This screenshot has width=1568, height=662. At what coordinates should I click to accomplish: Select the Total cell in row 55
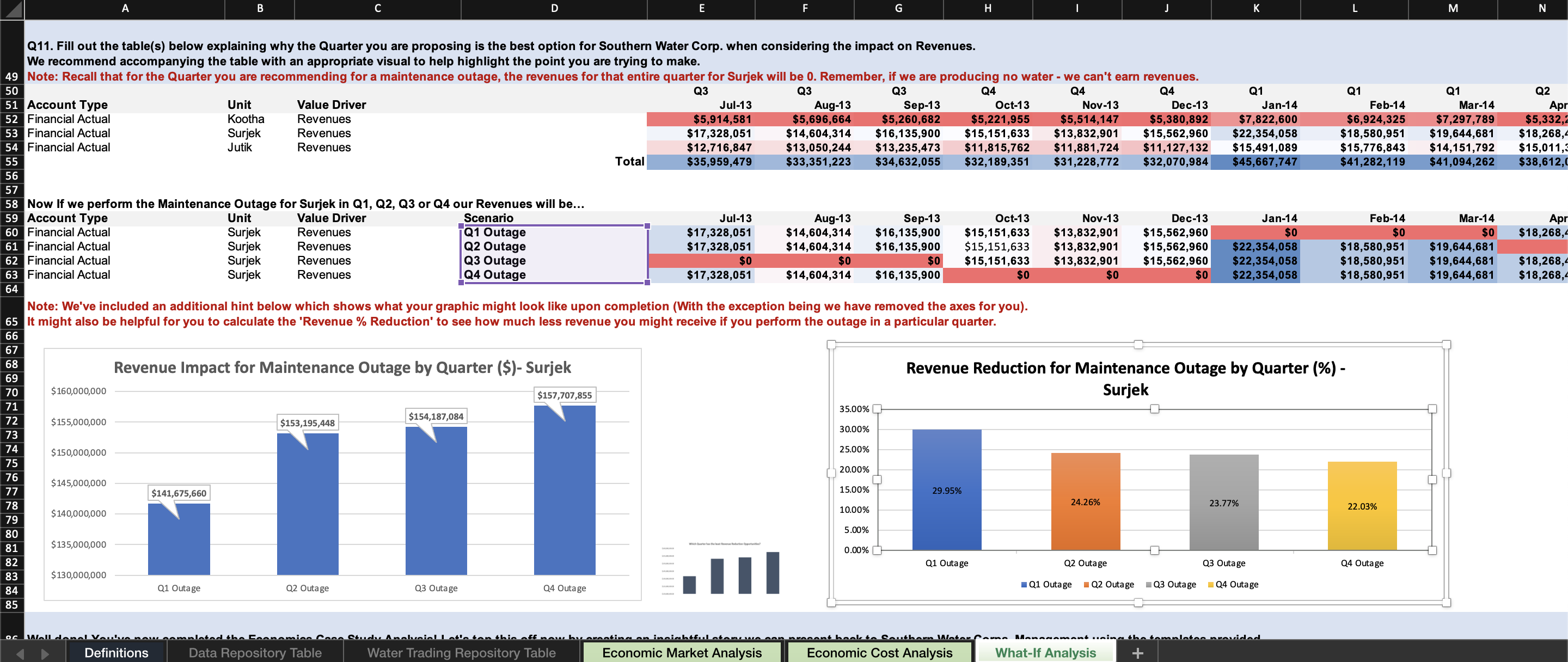point(631,161)
